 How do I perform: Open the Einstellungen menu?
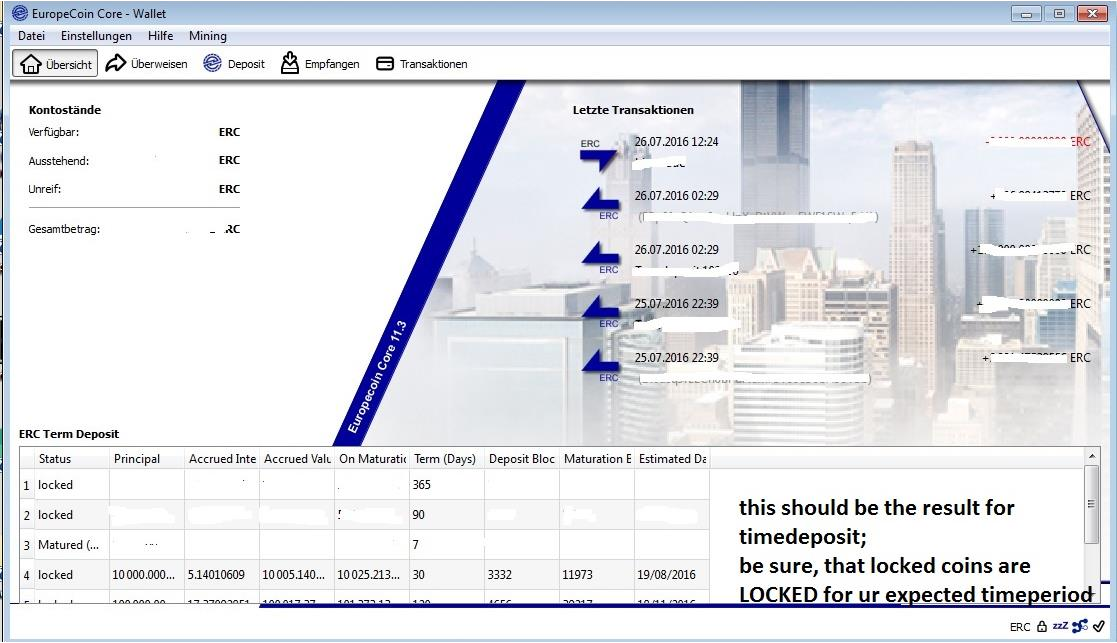96,36
